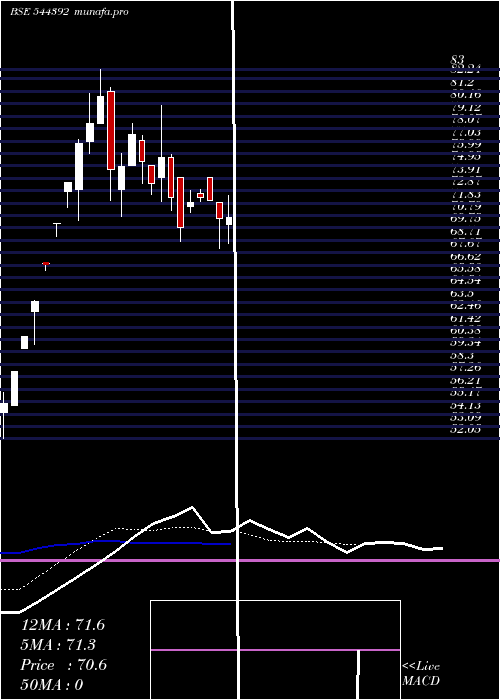Click the 79.12 price axis label
This screenshot has width=500, height=700.
click(x=465, y=108)
